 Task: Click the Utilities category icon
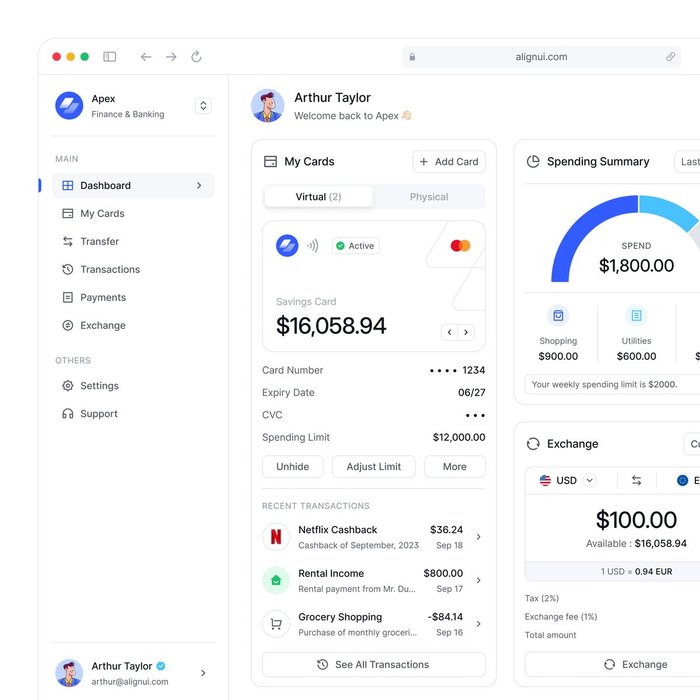(x=636, y=315)
